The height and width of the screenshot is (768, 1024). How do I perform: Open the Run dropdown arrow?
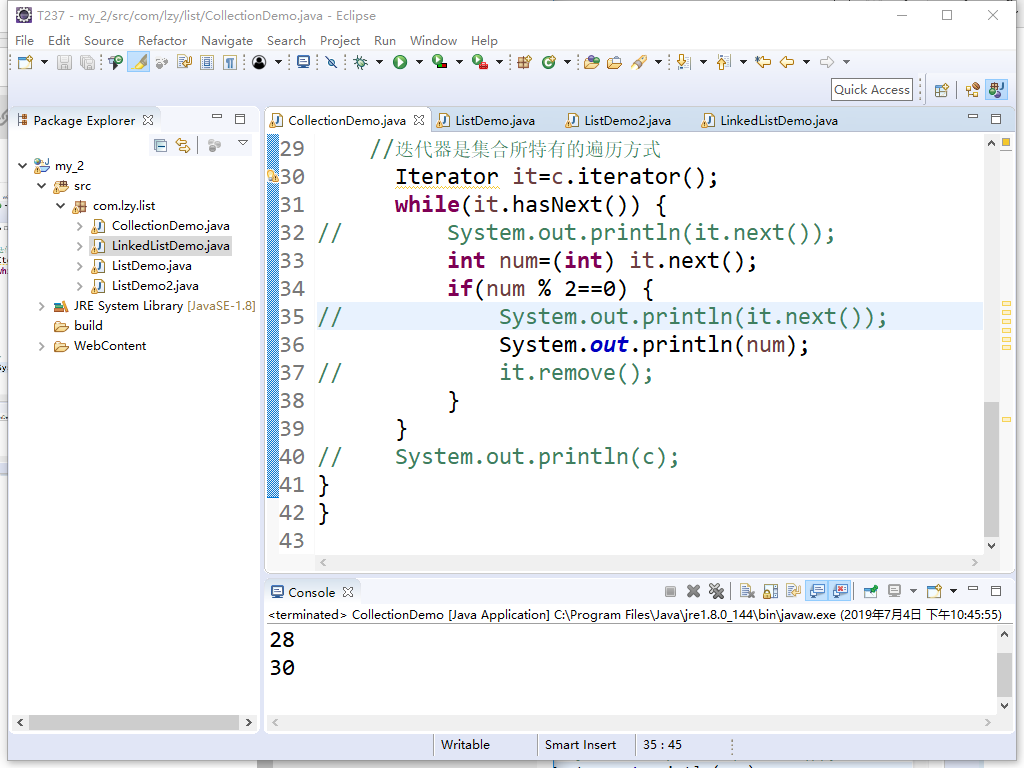(x=419, y=62)
